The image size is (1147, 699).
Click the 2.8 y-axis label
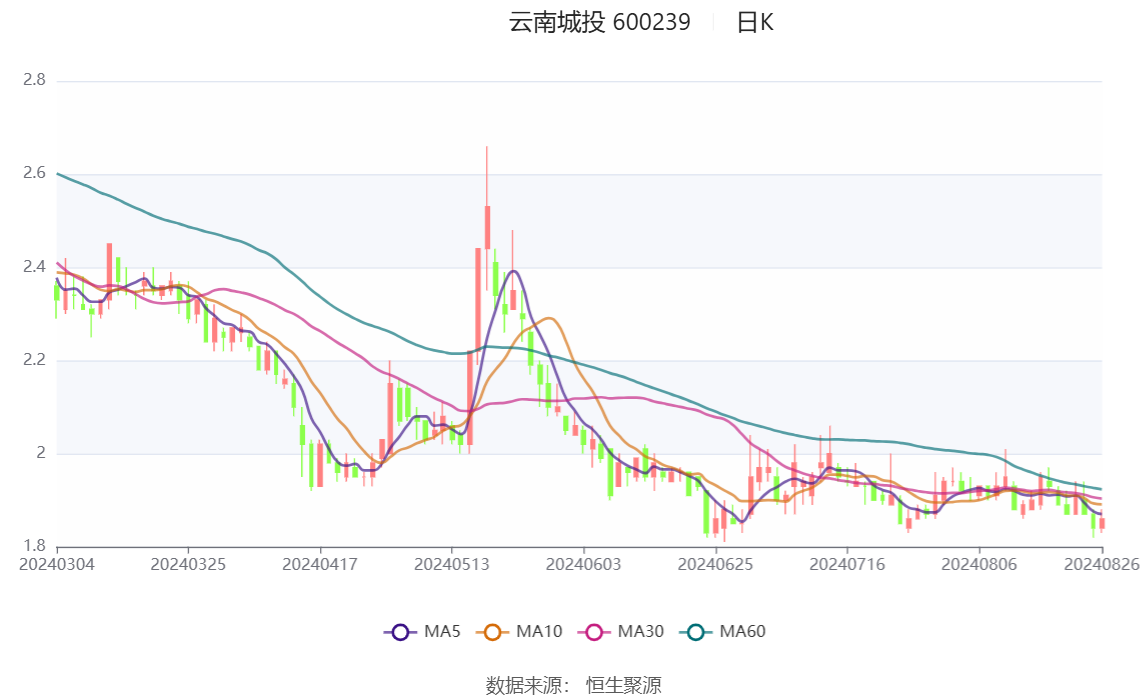(x=34, y=80)
